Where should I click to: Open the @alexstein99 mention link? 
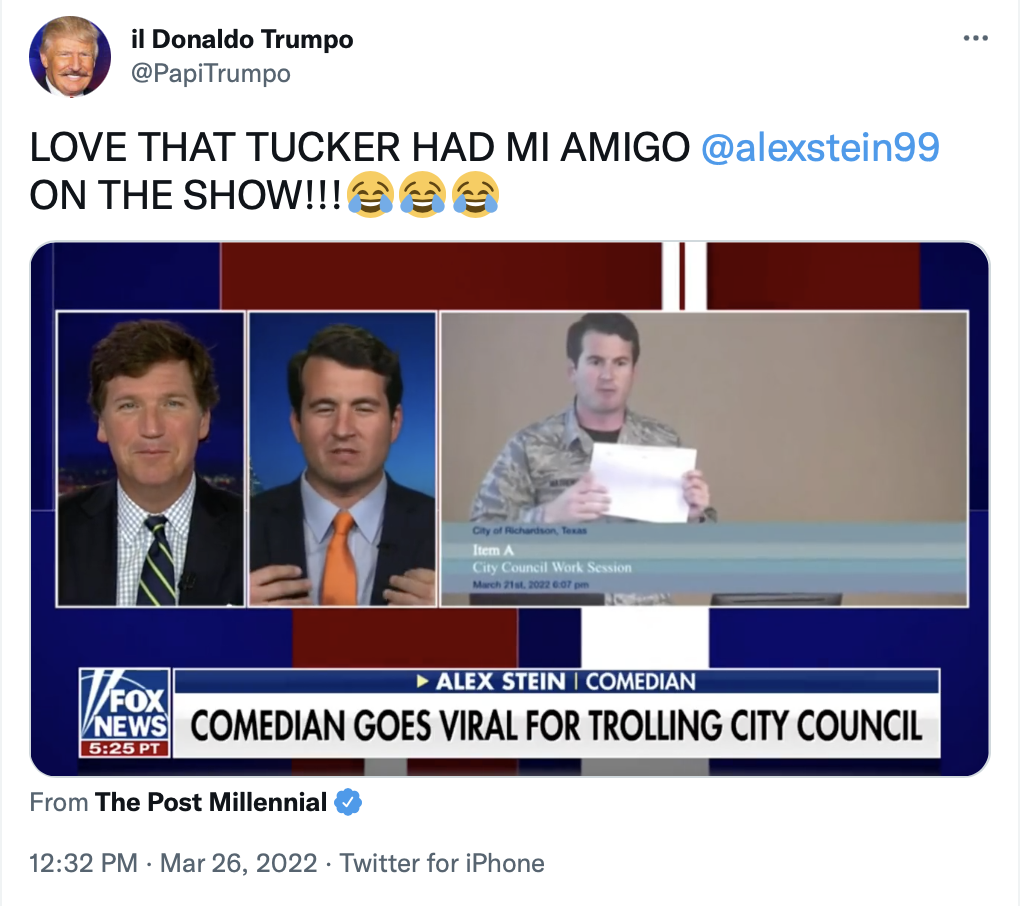pos(820,147)
